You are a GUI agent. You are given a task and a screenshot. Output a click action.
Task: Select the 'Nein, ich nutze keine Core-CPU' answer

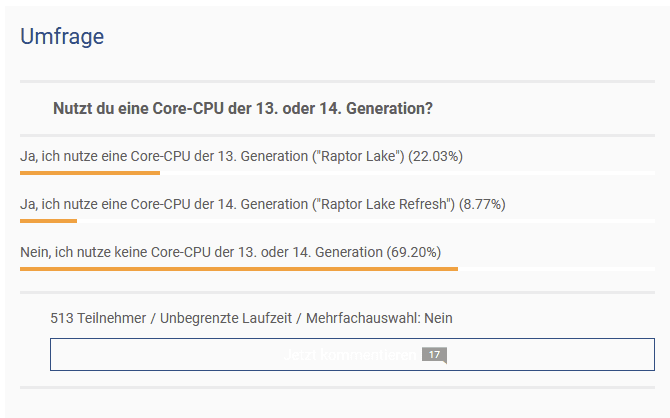(230, 252)
